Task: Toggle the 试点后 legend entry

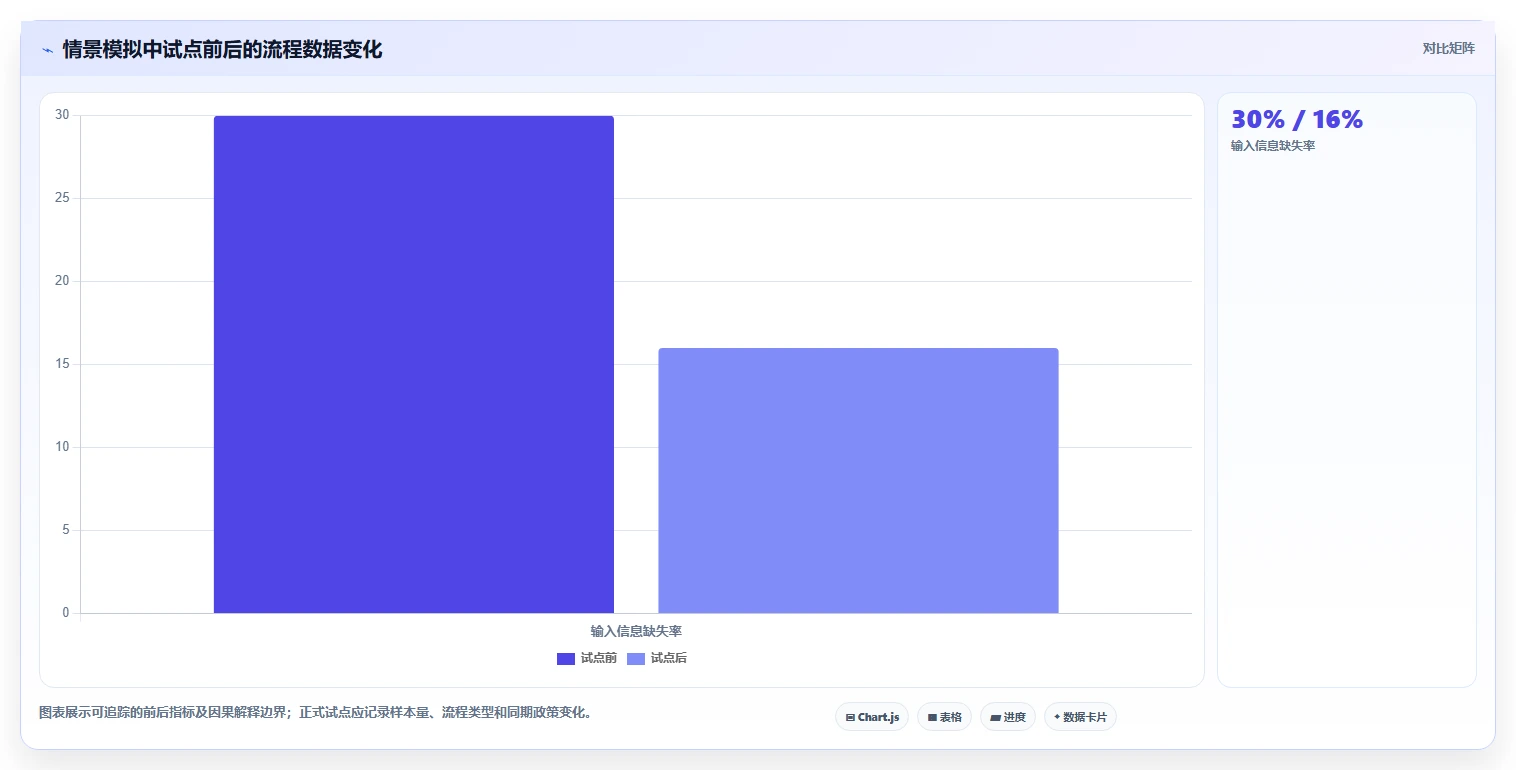Action: pos(657,658)
